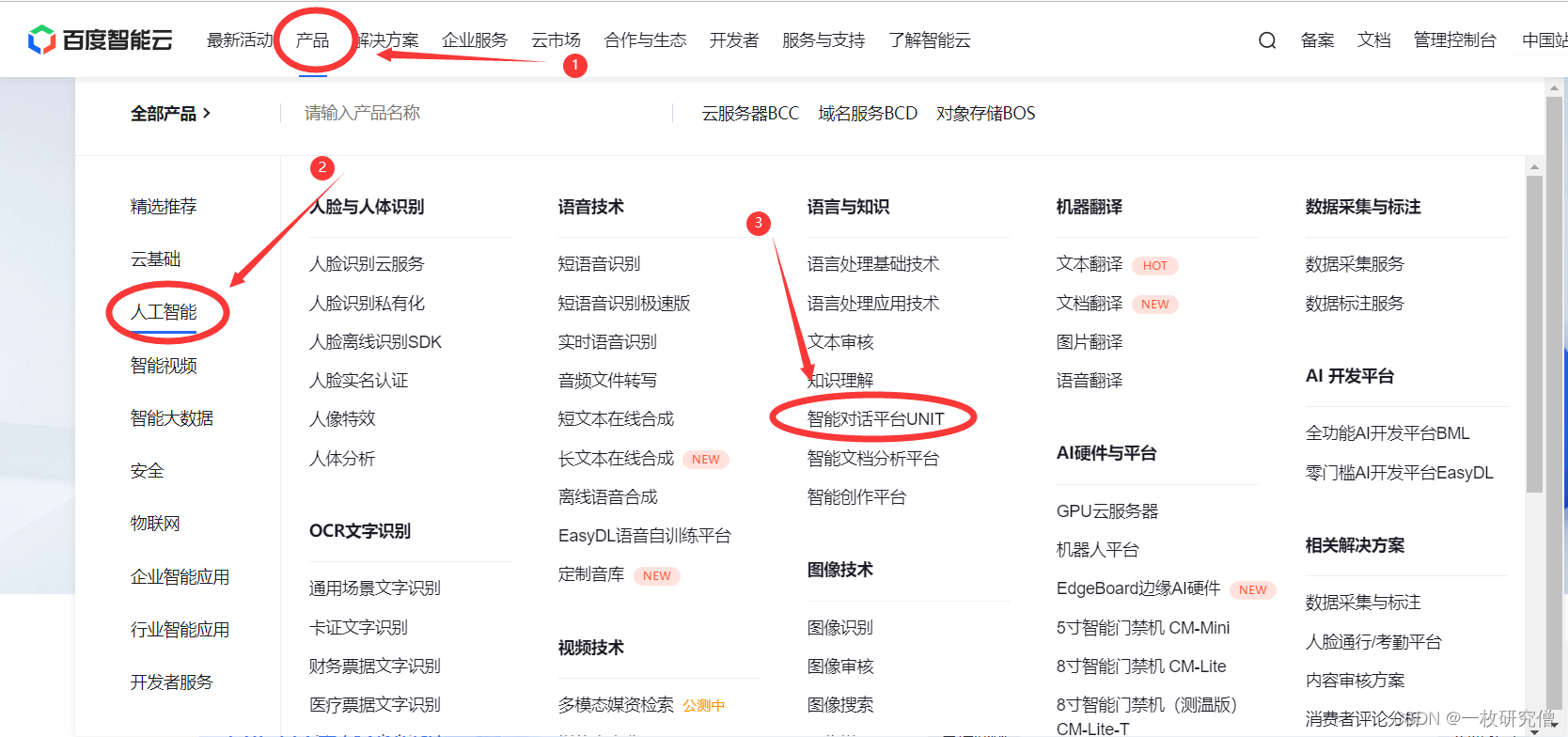
Task: Select 安全 category
Action: click(x=147, y=471)
